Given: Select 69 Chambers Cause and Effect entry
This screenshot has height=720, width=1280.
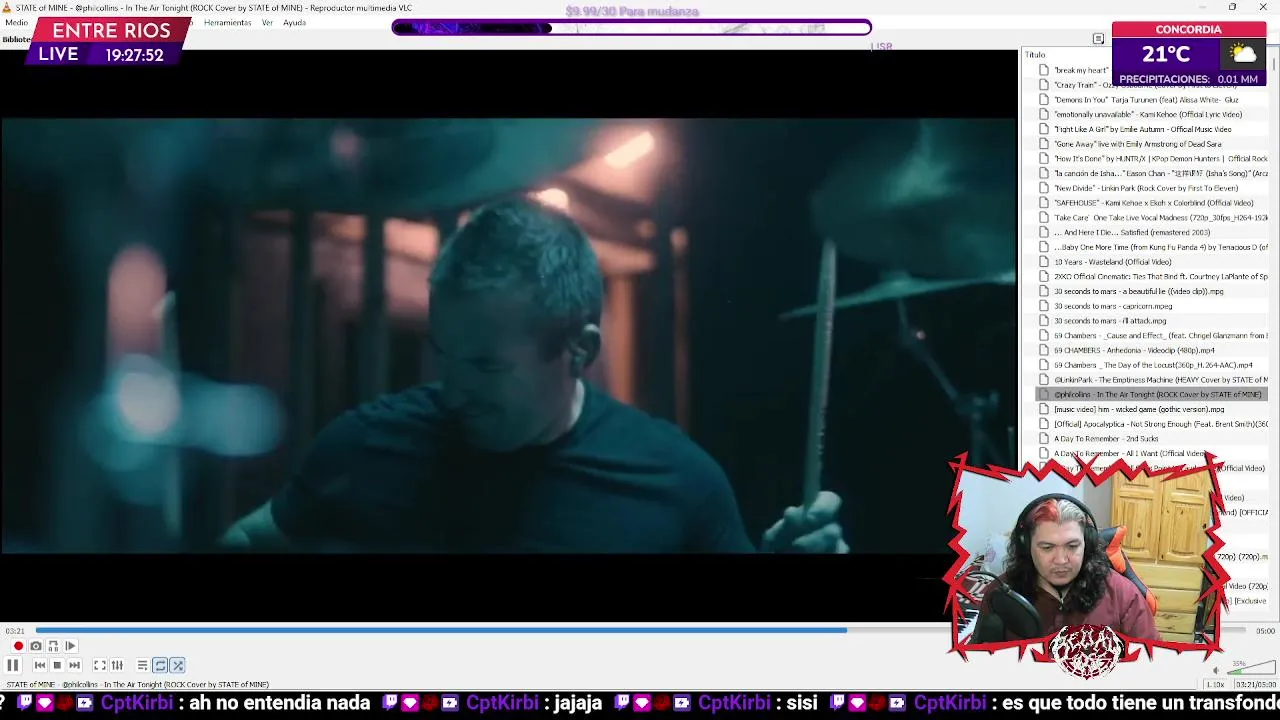Looking at the screenshot, I should click(1152, 335).
